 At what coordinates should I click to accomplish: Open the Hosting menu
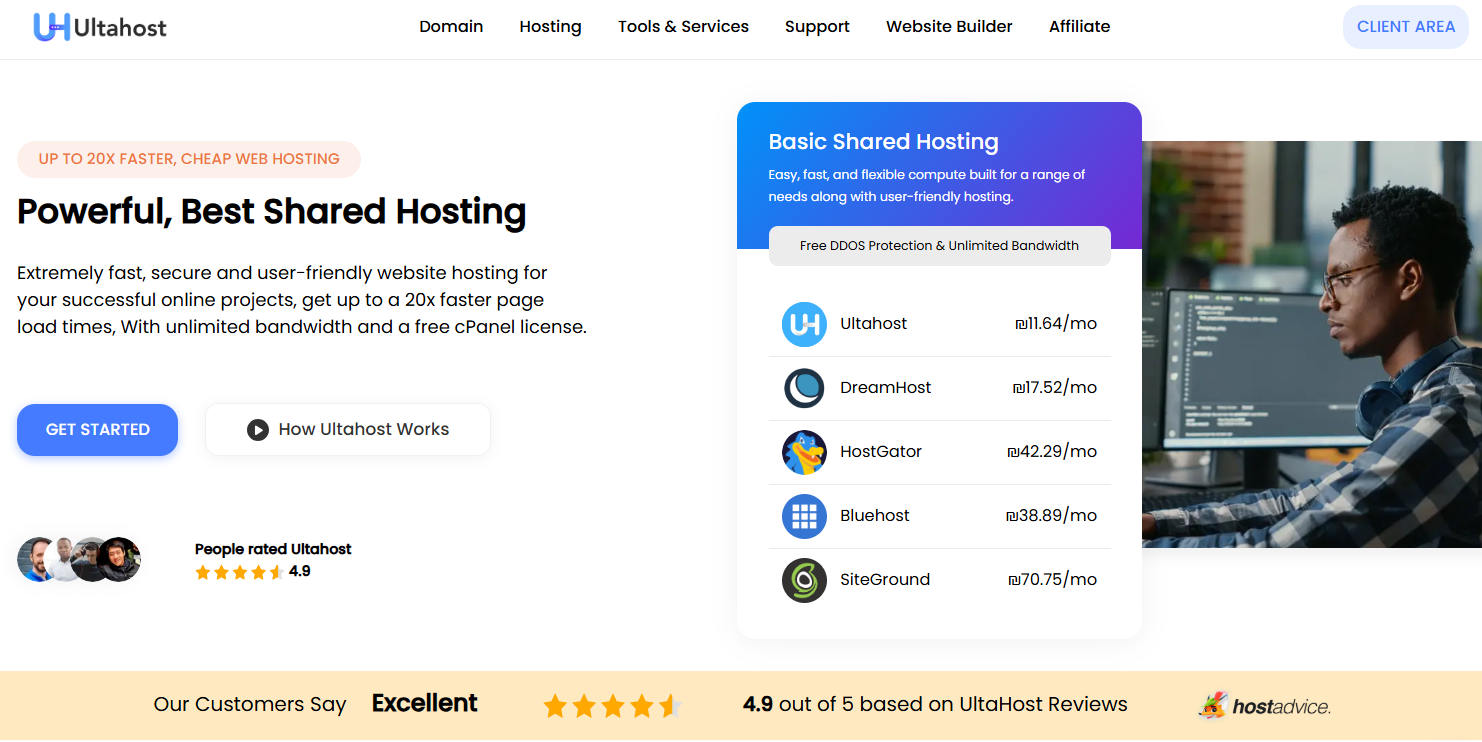(550, 27)
